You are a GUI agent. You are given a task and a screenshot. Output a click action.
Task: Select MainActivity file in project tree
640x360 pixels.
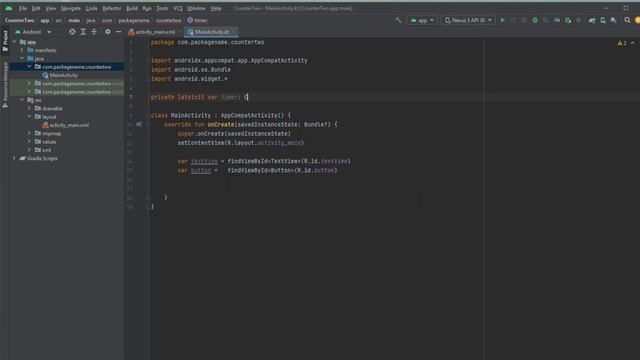pos(60,75)
